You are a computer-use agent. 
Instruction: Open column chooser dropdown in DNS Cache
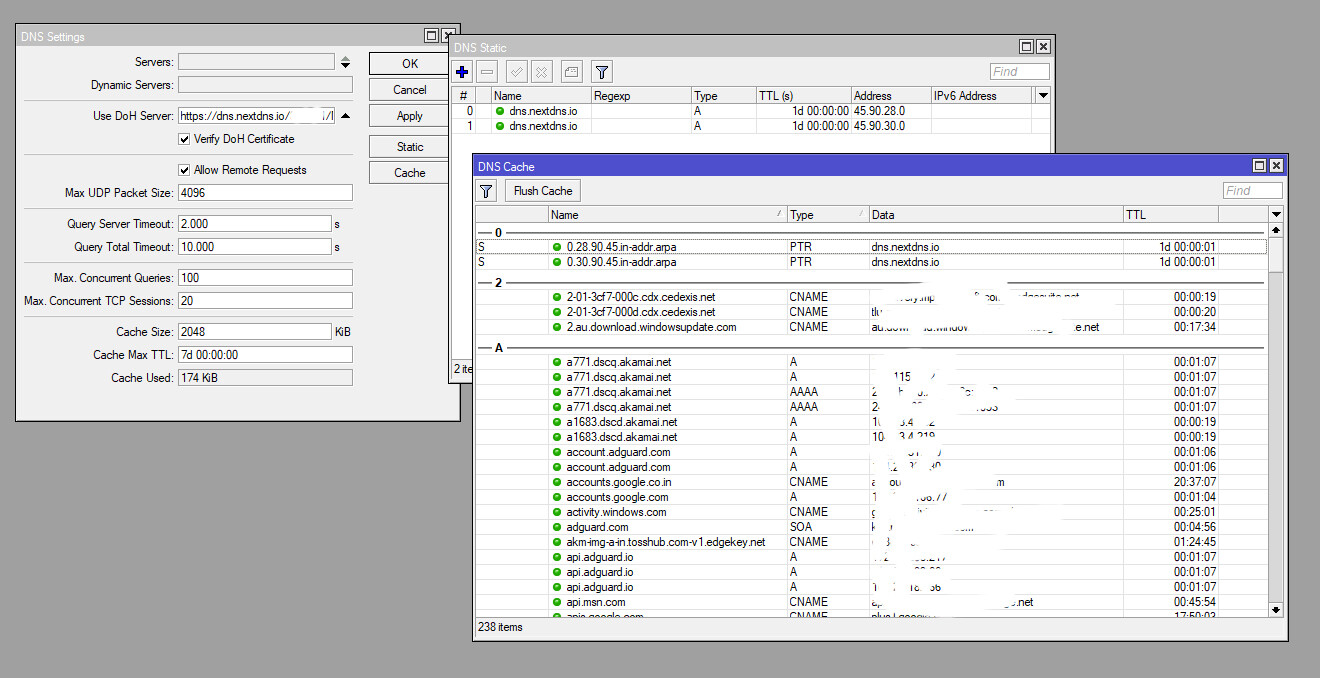click(1276, 215)
